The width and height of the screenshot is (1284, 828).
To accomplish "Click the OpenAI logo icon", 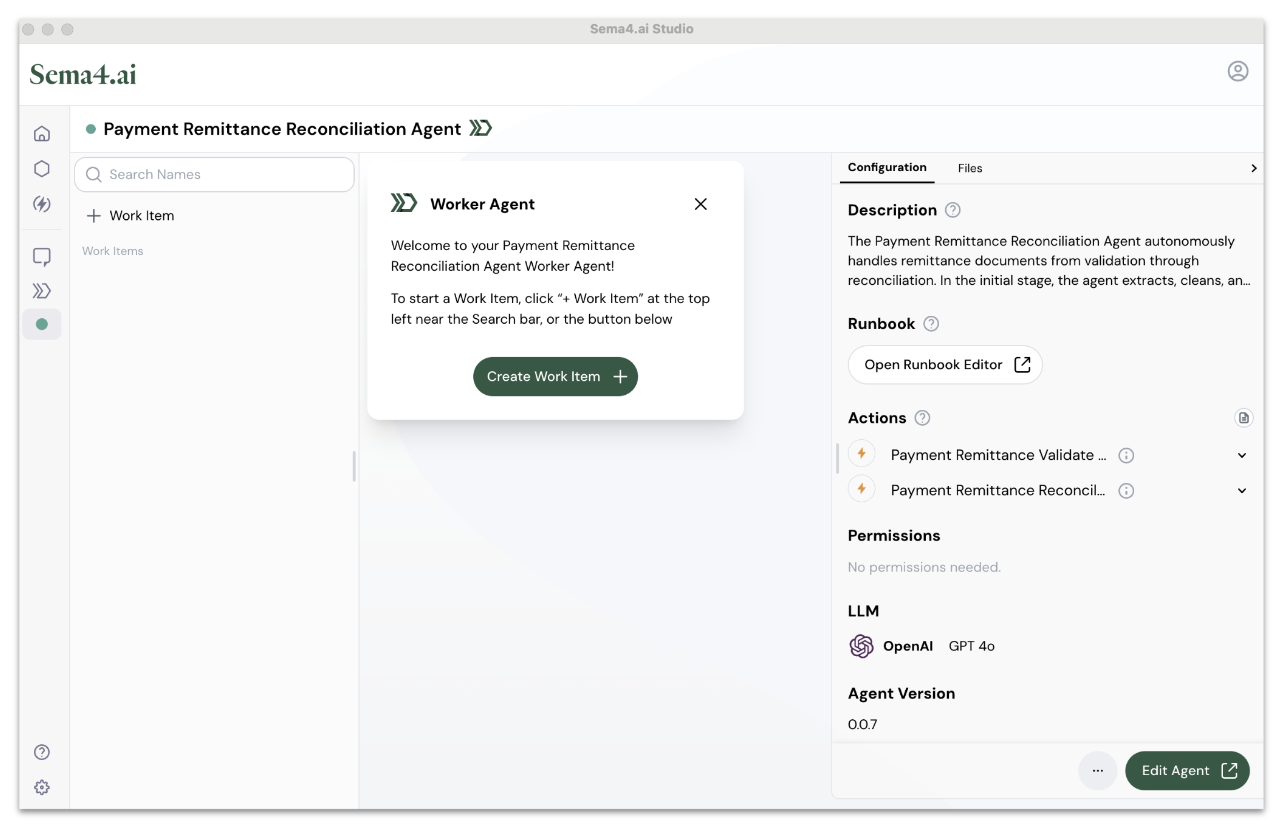I will coord(861,646).
